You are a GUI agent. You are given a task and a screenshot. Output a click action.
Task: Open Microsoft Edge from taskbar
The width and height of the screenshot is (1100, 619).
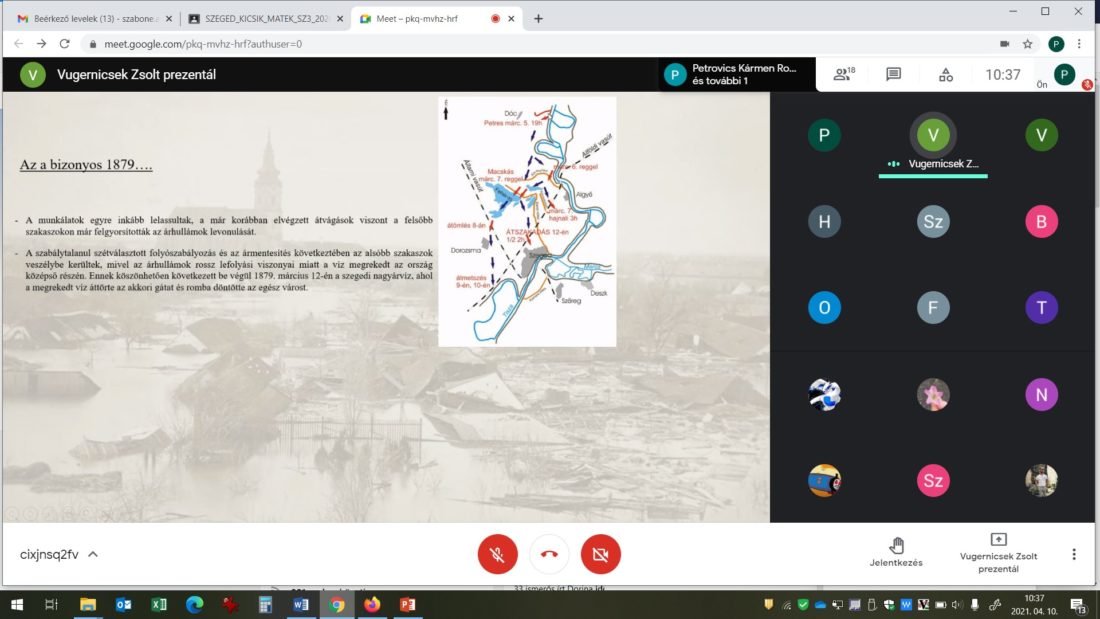pyautogui.click(x=194, y=604)
